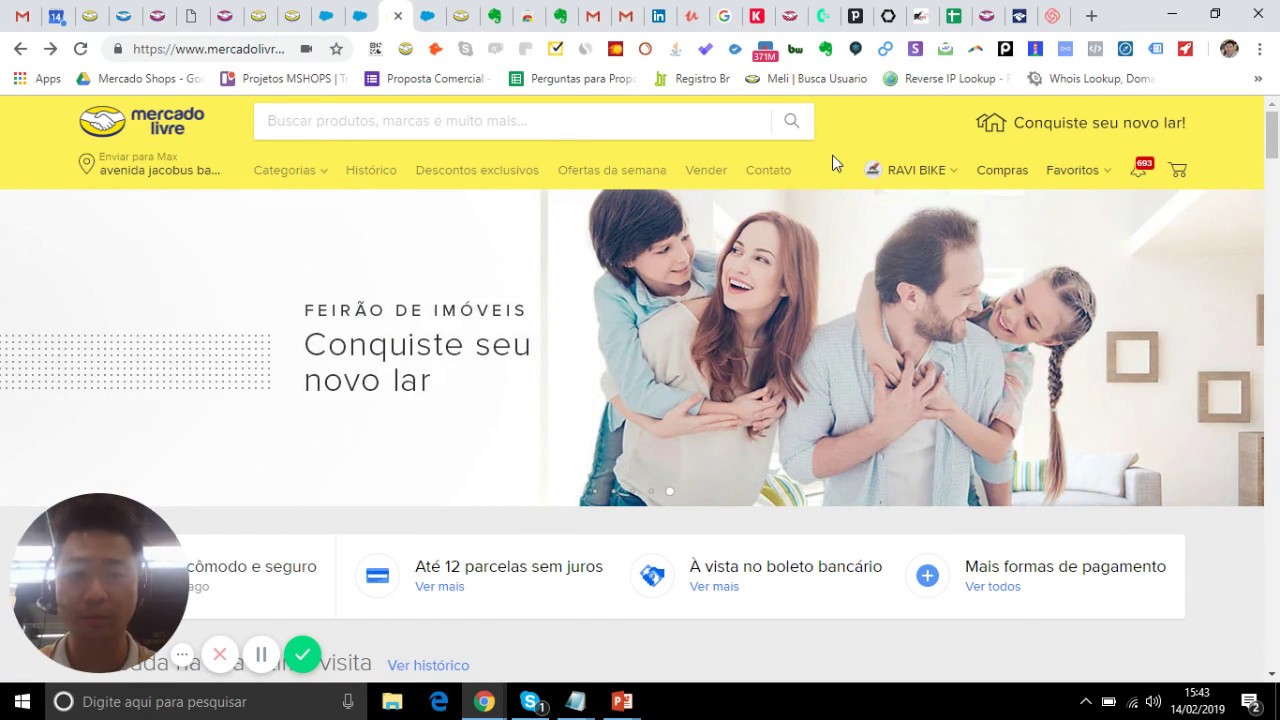Click the boleto bancário icon
The image size is (1280, 720).
click(x=652, y=576)
